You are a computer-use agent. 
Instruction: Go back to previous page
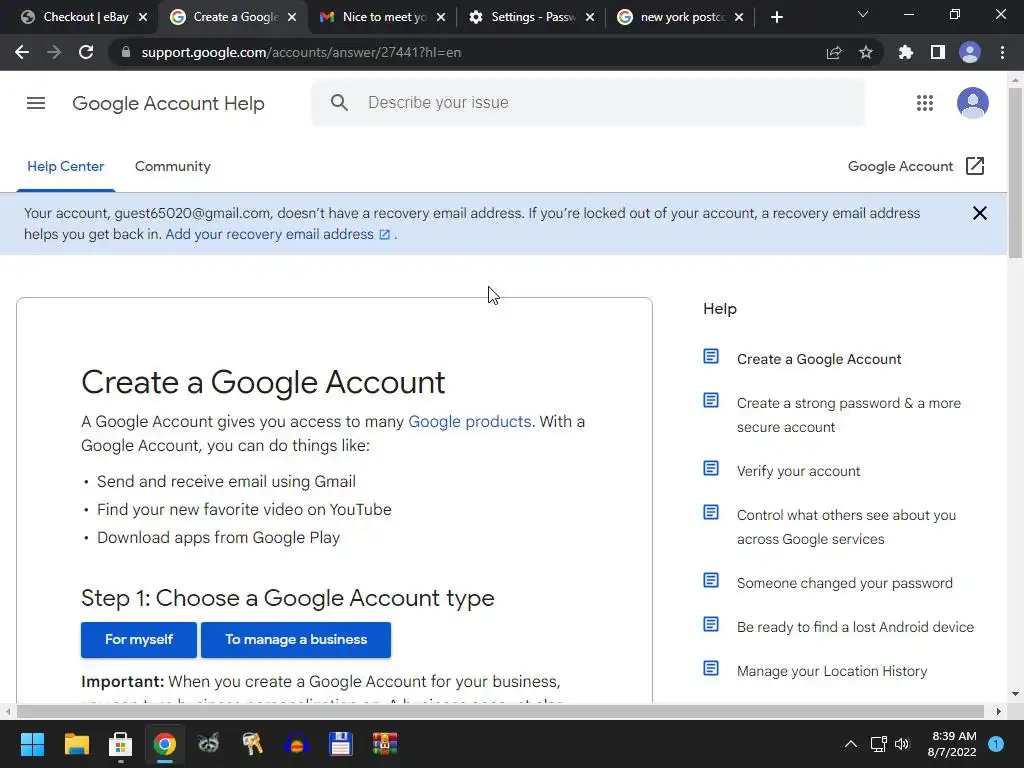22,52
